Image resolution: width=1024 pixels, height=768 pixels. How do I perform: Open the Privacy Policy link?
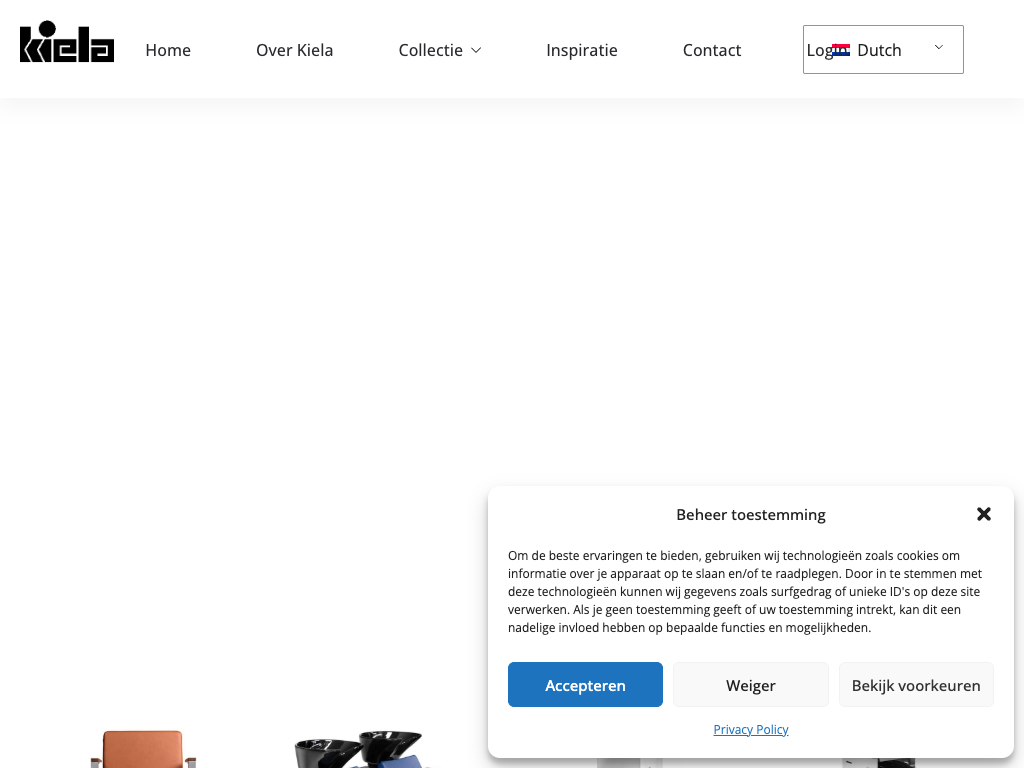(x=751, y=729)
